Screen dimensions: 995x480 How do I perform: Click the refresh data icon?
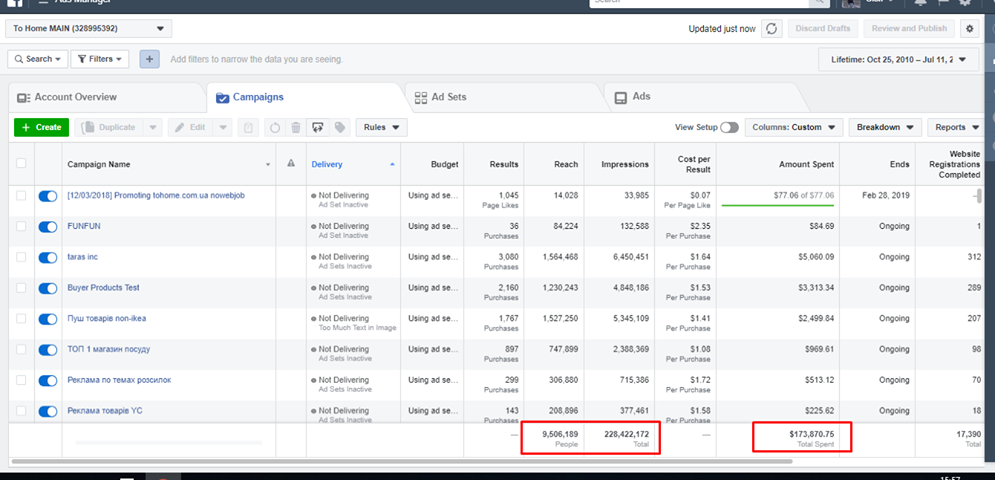[771, 29]
